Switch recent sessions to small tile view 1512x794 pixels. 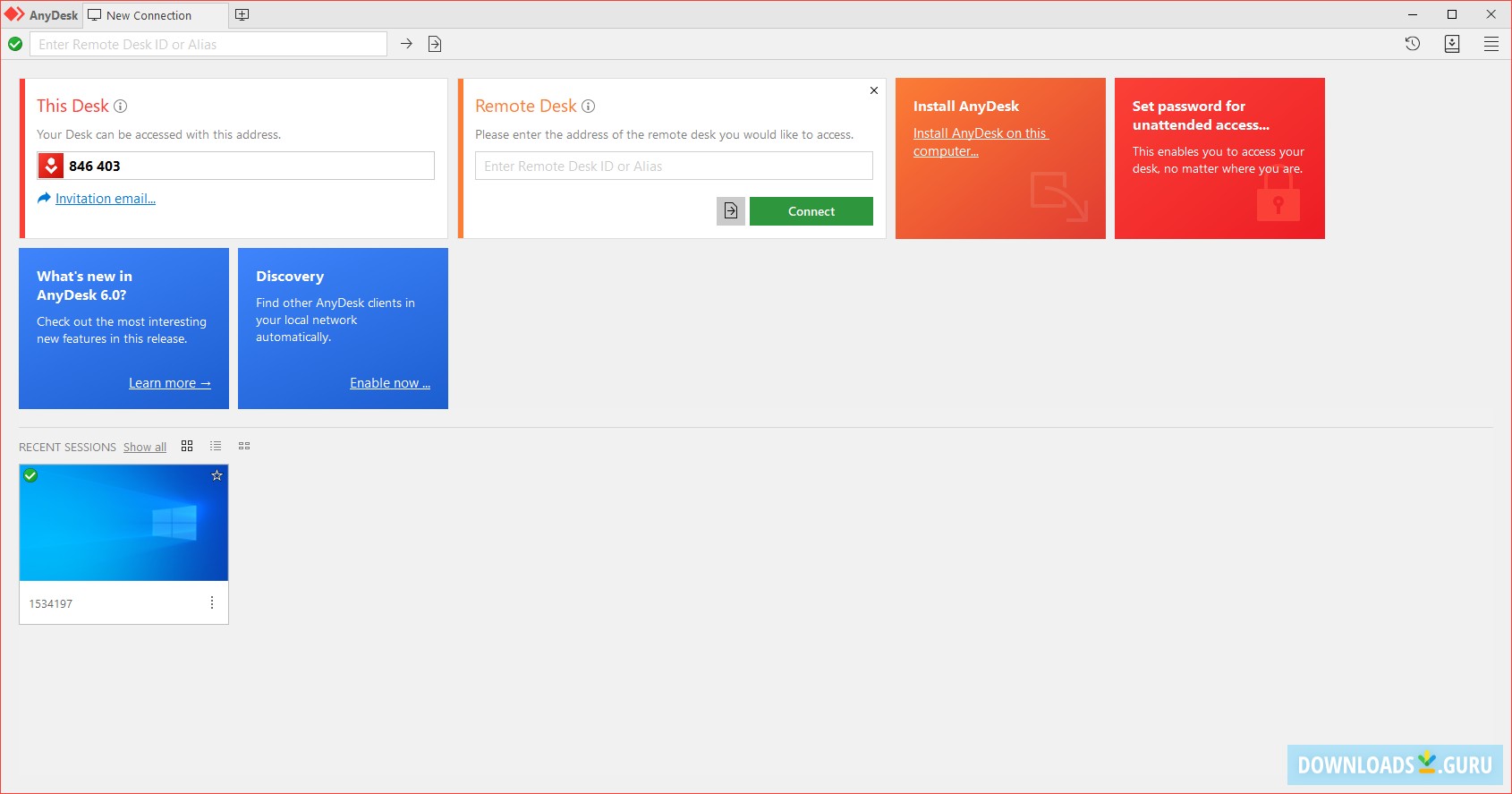[244, 446]
